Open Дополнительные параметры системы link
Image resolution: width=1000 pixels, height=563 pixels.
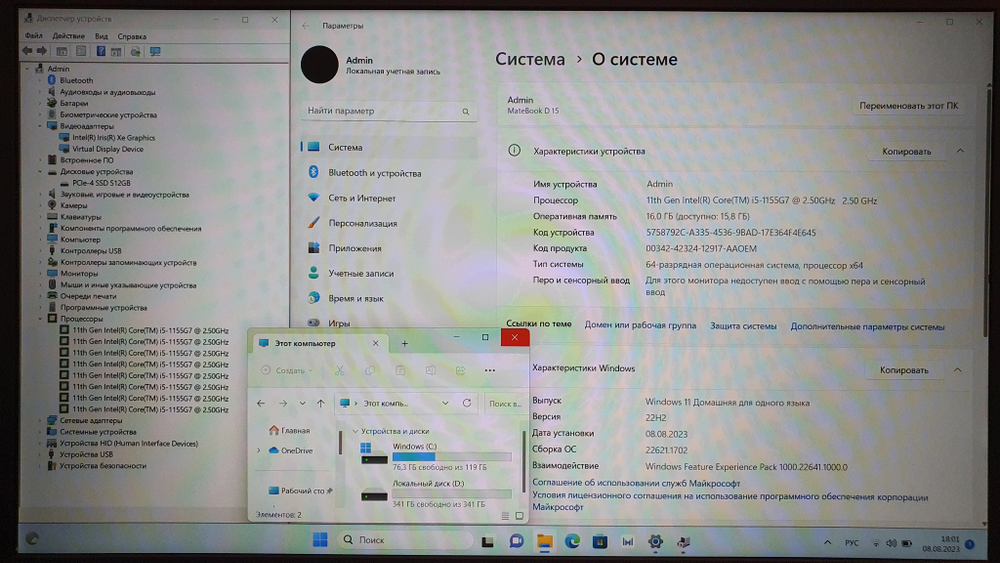click(867, 326)
